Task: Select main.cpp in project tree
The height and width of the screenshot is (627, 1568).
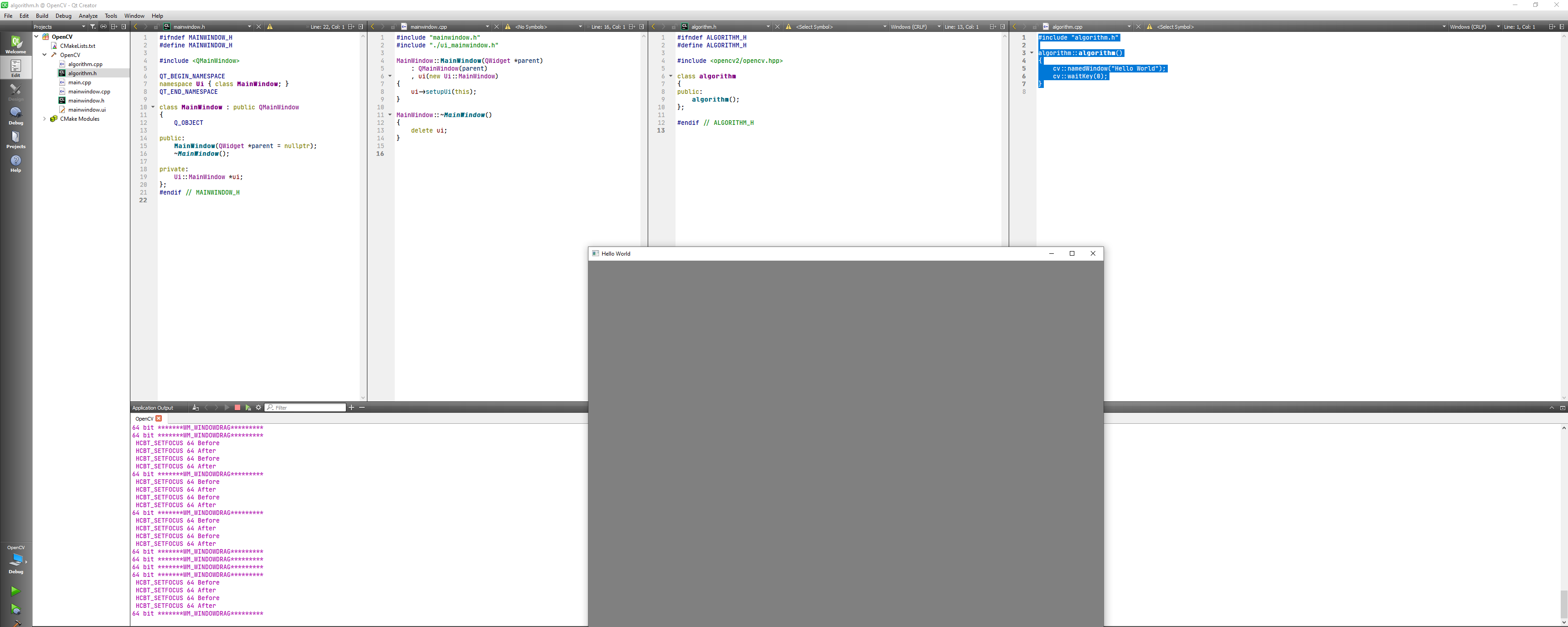Action: pos(79,83)
